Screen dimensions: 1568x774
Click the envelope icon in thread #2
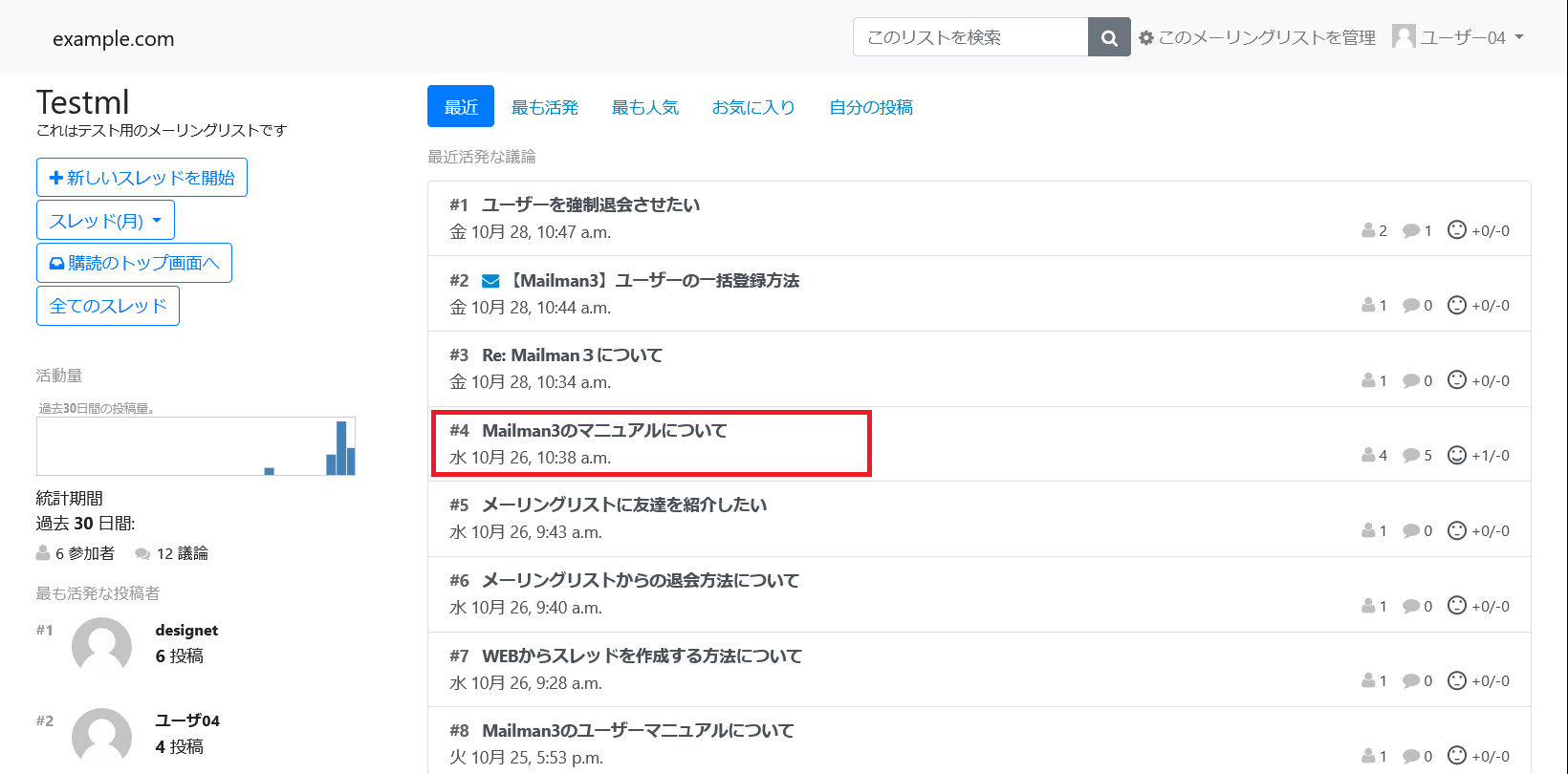coord(490,281)
